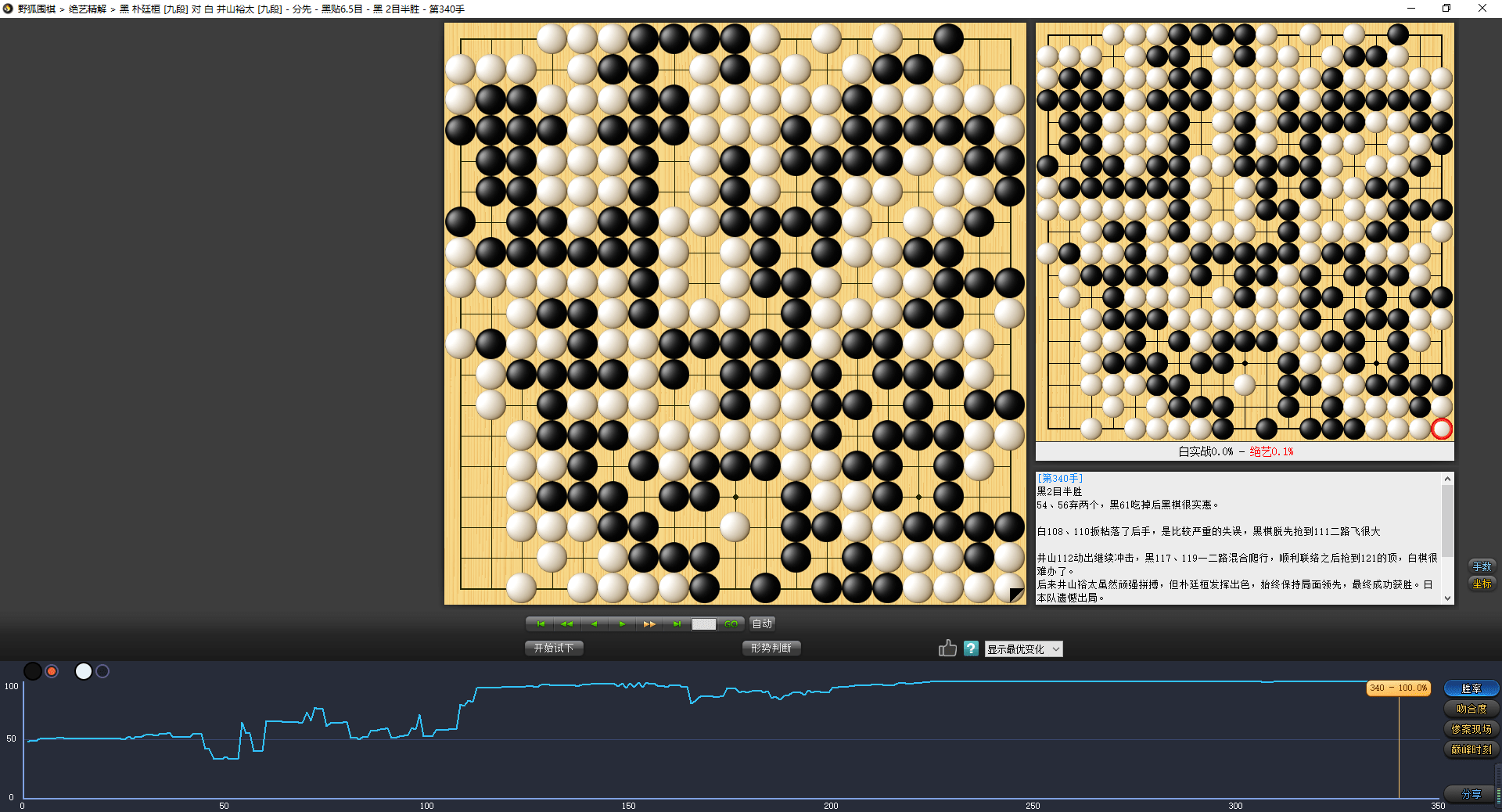This screenshot has height=812, width=1502.
Task: Toggle the white player curve radio button
Action: tap(102, 671)
